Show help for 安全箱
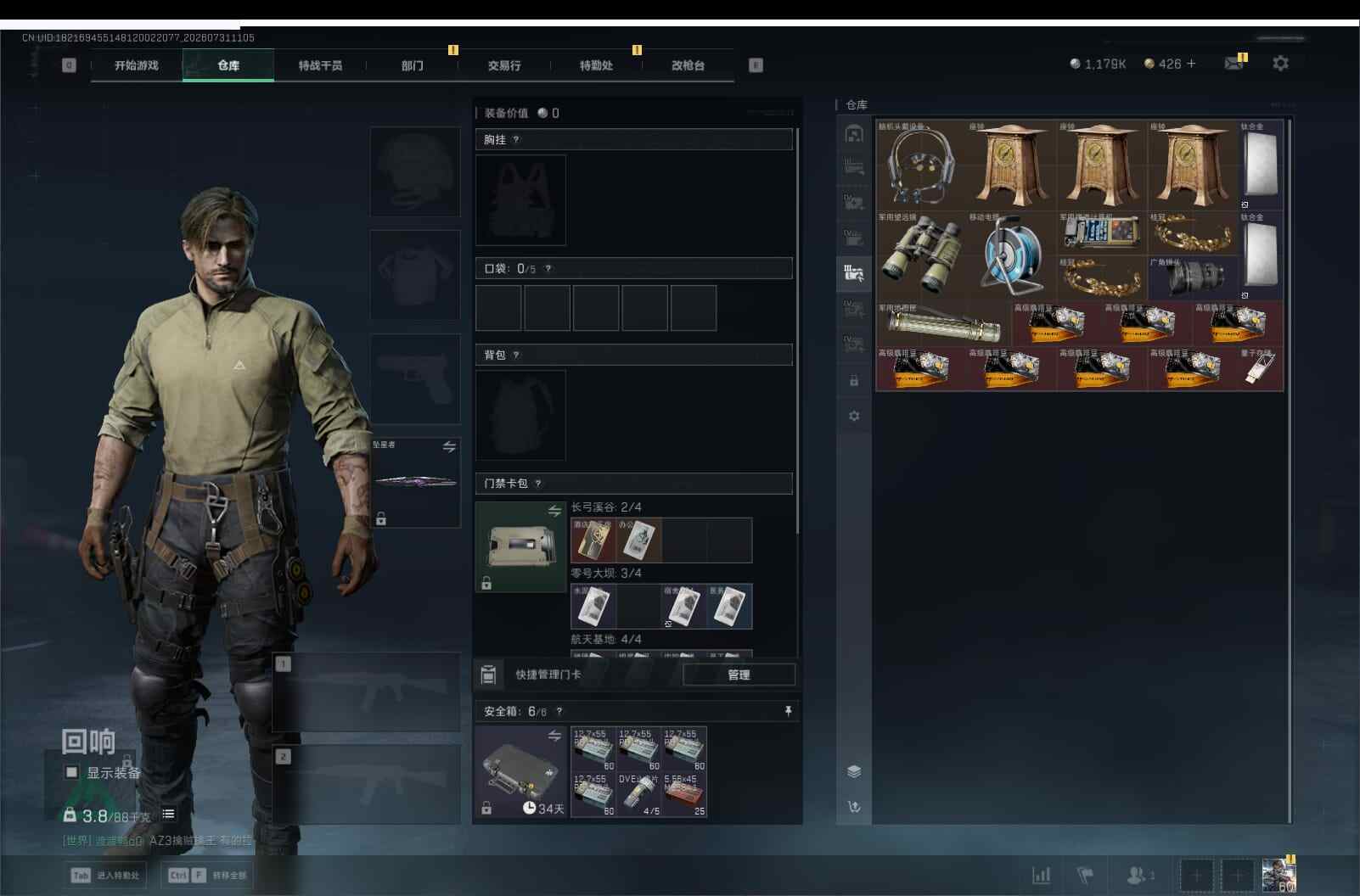The image size is (1360, 896). coord(559,712)
